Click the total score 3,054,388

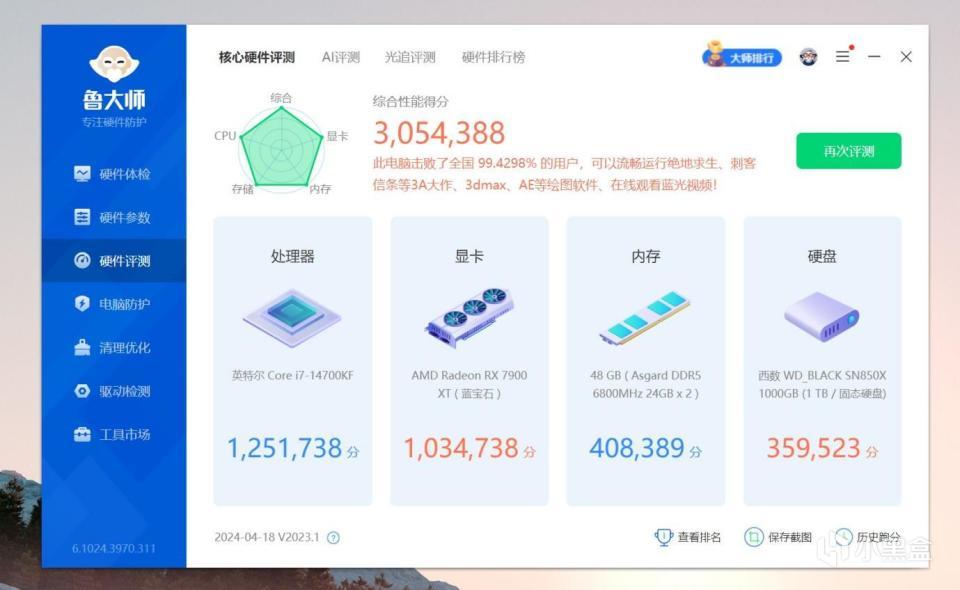439,133
